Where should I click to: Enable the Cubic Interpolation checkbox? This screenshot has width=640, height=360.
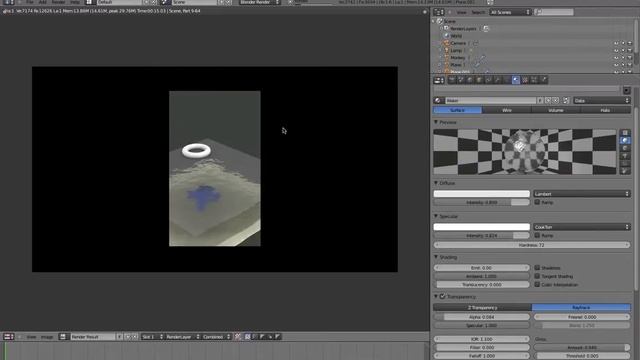click(537, 284)
